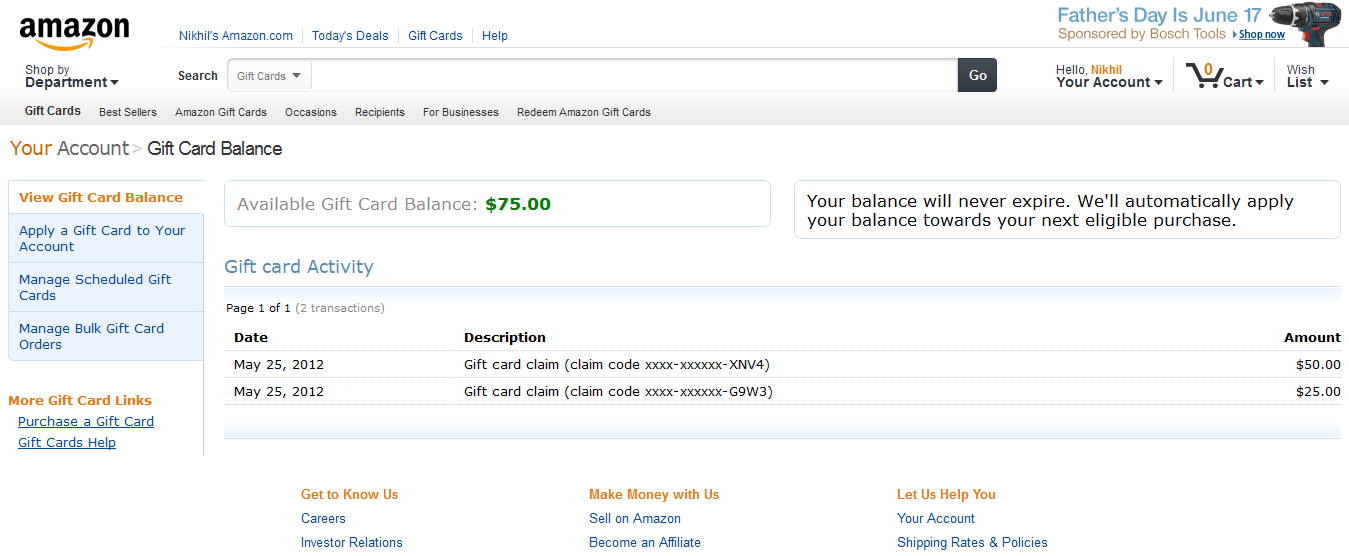
Task: Click Purchase a Gift Card link
Action: coord(86,422)
